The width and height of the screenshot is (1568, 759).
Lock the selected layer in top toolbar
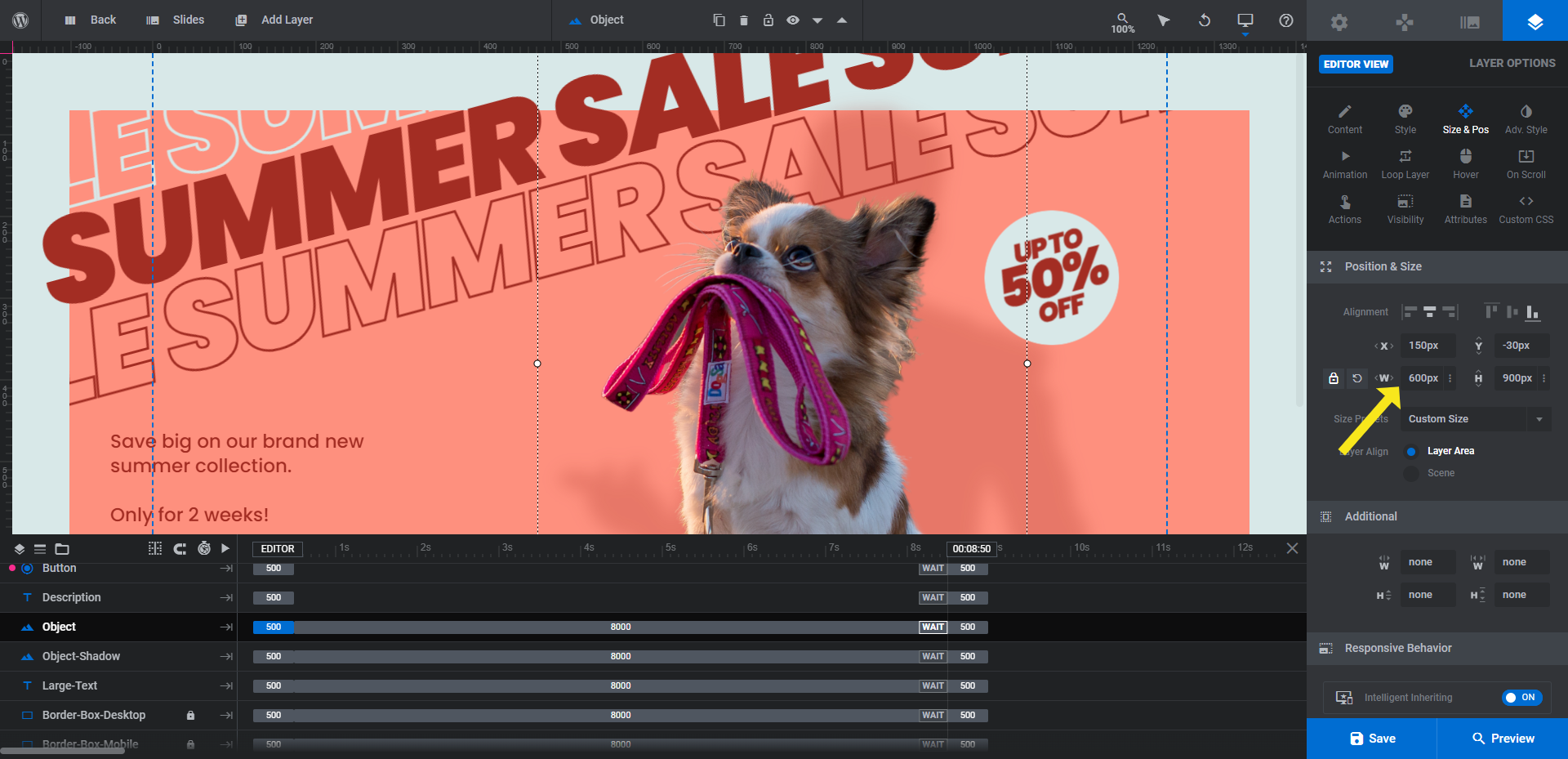tap(768, 20)
